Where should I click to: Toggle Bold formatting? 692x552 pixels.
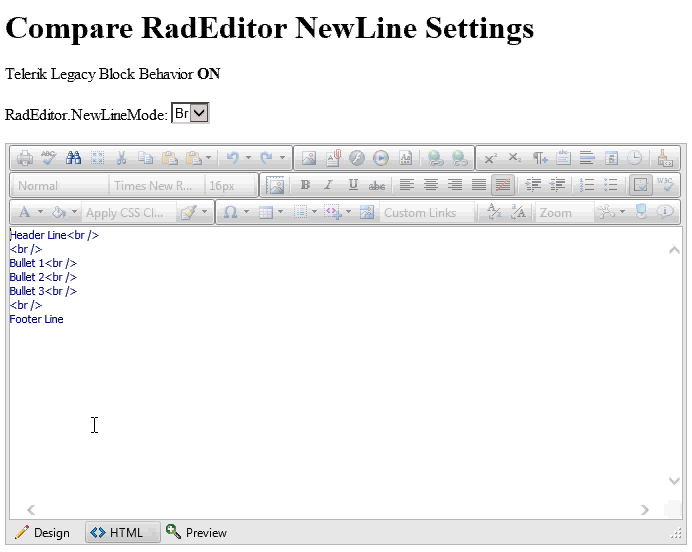305,185
